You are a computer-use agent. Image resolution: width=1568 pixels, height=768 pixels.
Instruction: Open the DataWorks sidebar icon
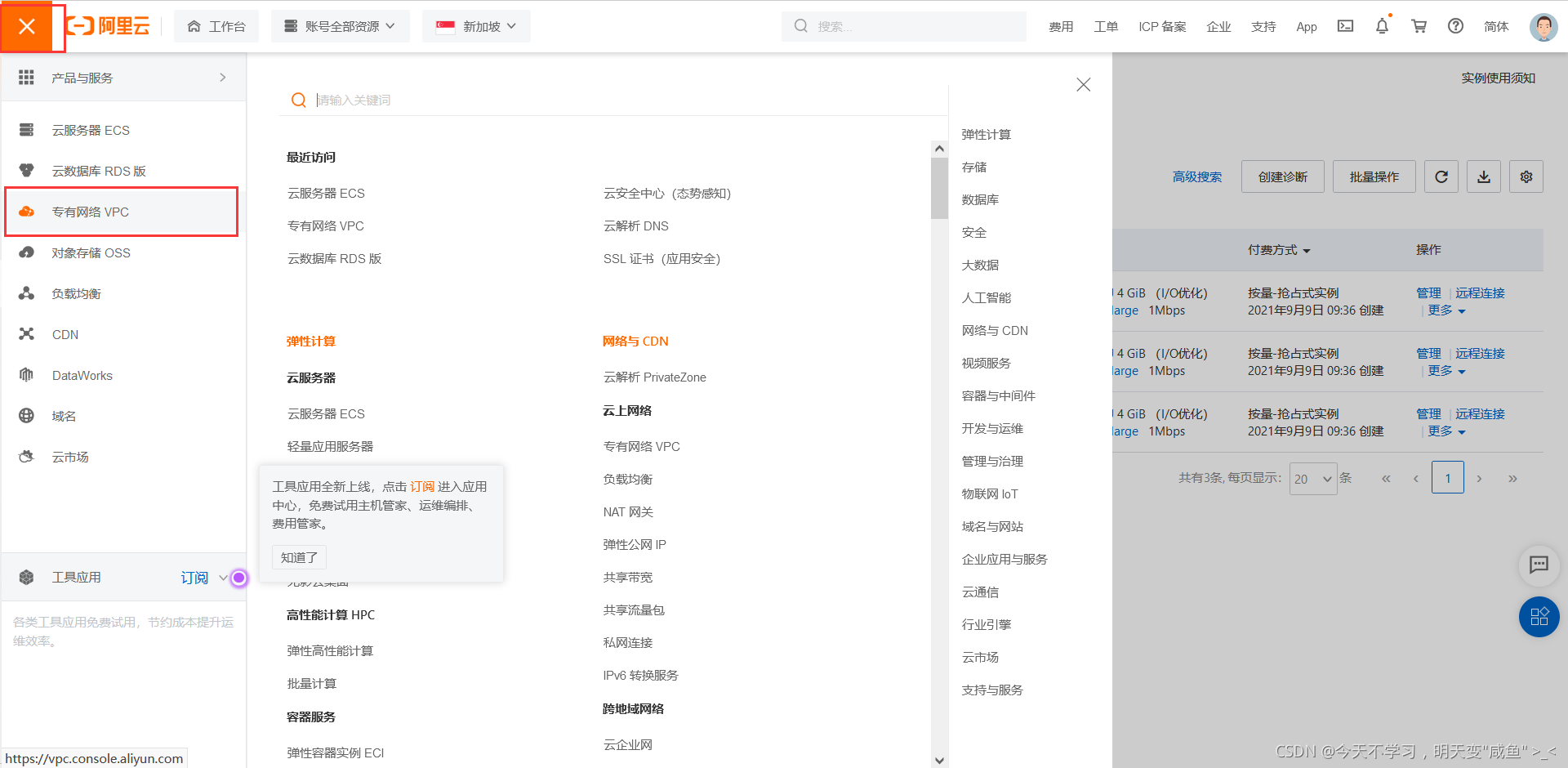pos(26,375)
